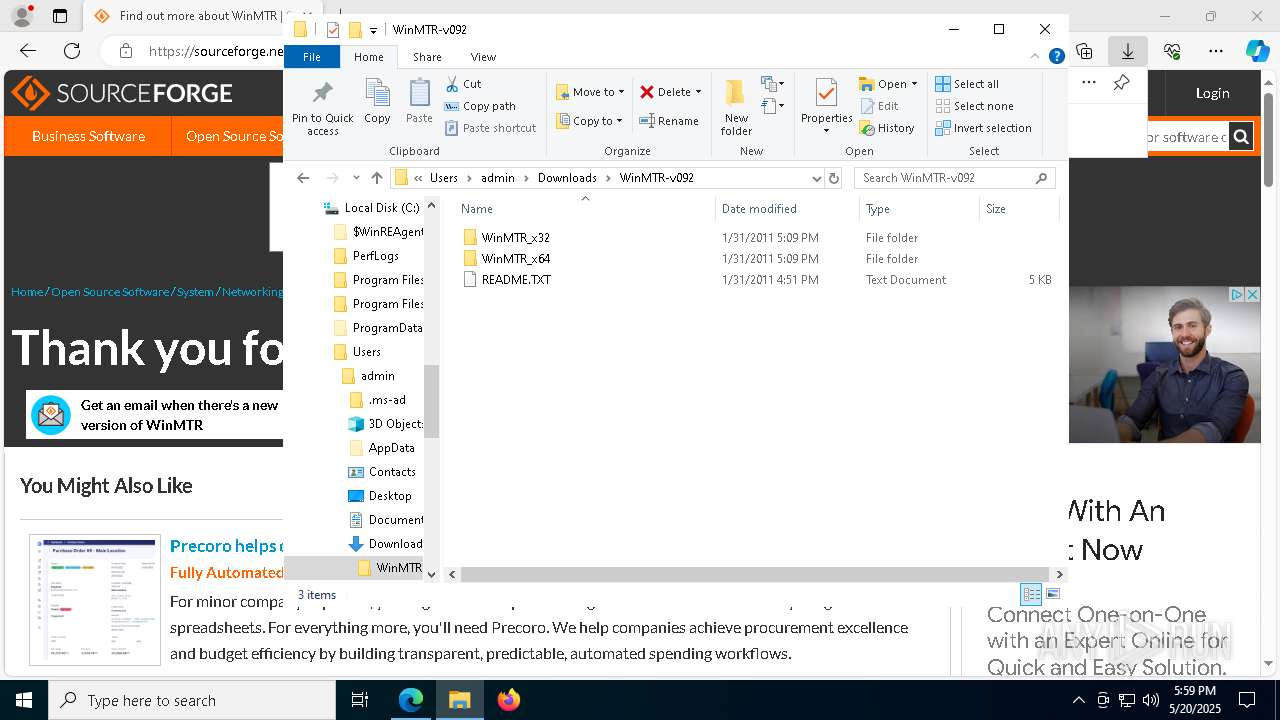Click Copy path command
This screenshot has height=720, width=1280.
(x=480, y=106)
